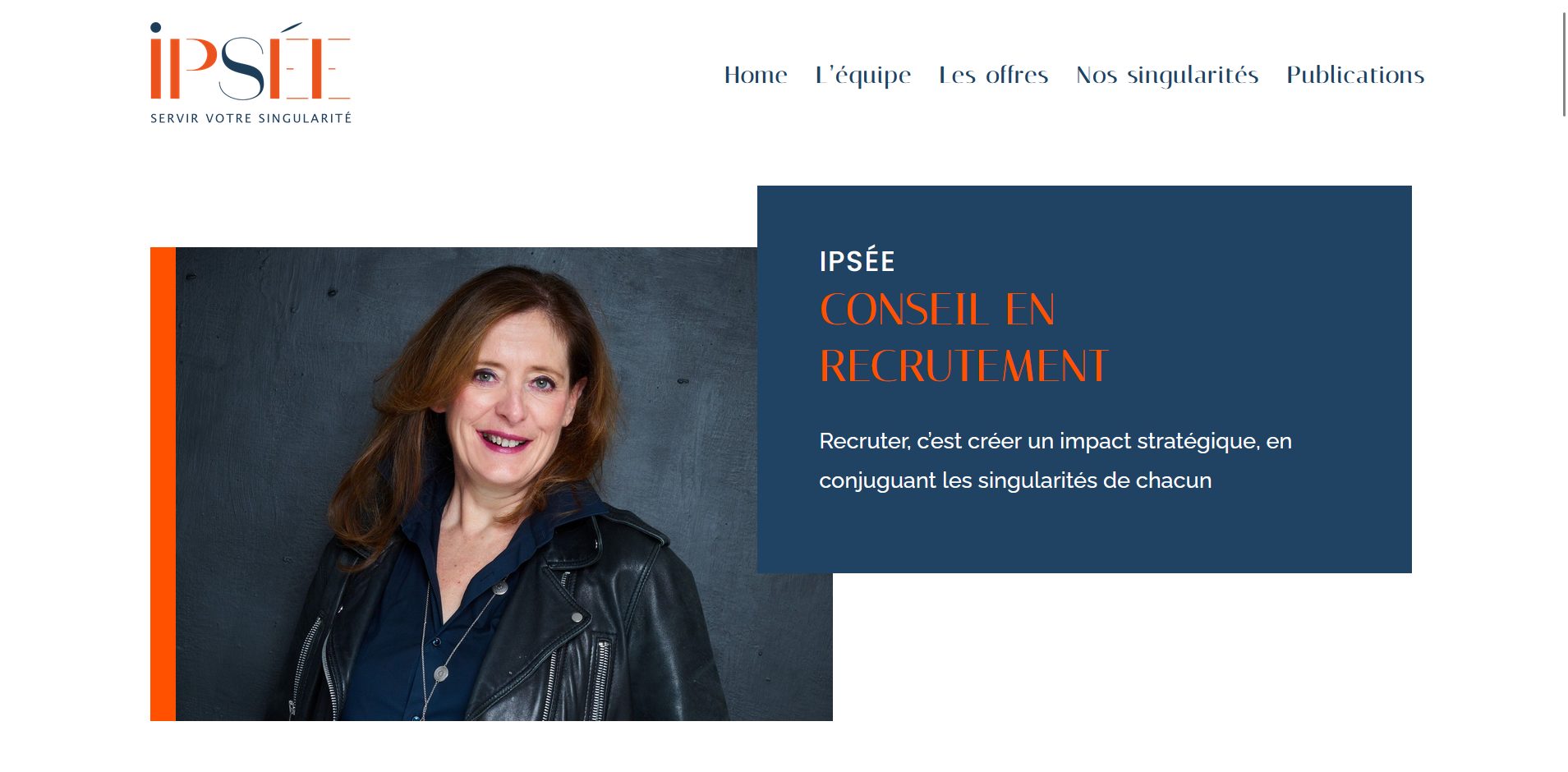Select the Nos singularités menu item
Screen dimensions: 1568x772
coord(1167,75)
